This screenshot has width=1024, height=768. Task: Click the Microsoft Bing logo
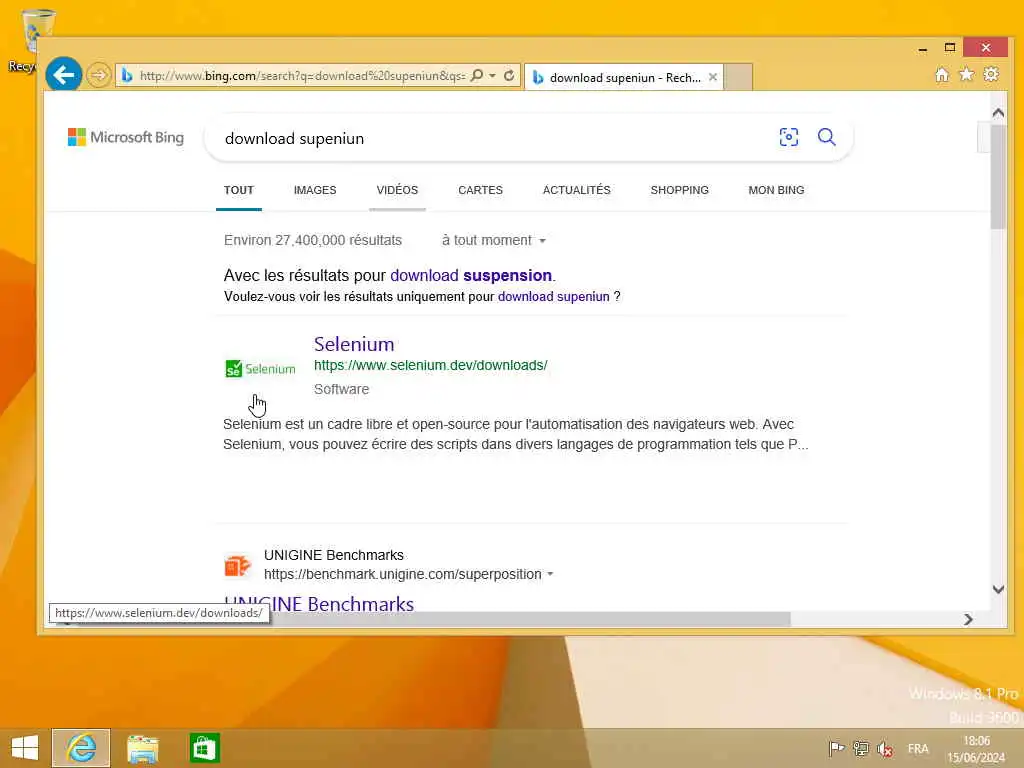pos(126,137)
